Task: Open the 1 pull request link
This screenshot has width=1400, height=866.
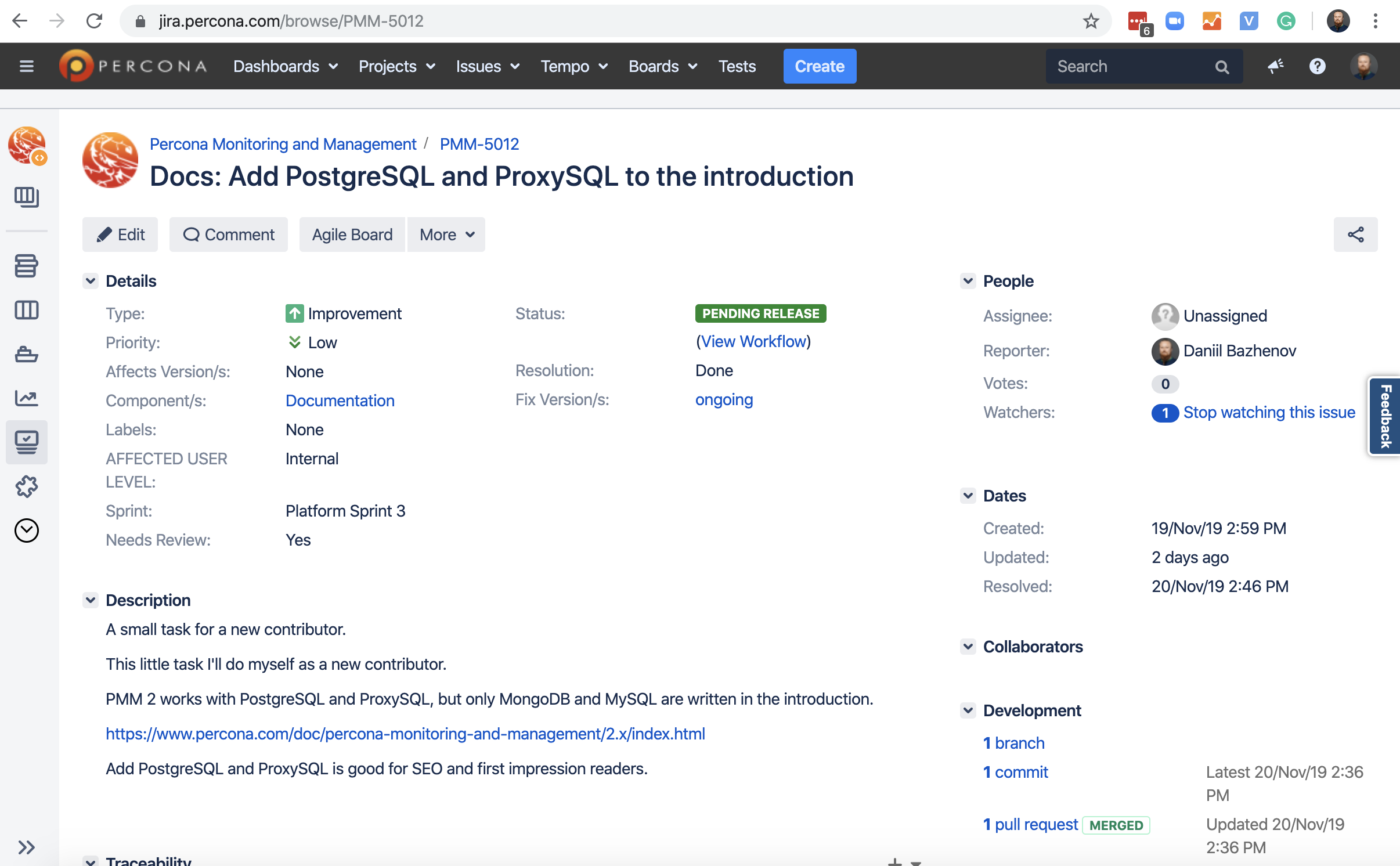Action: [x=1031, y=824]
